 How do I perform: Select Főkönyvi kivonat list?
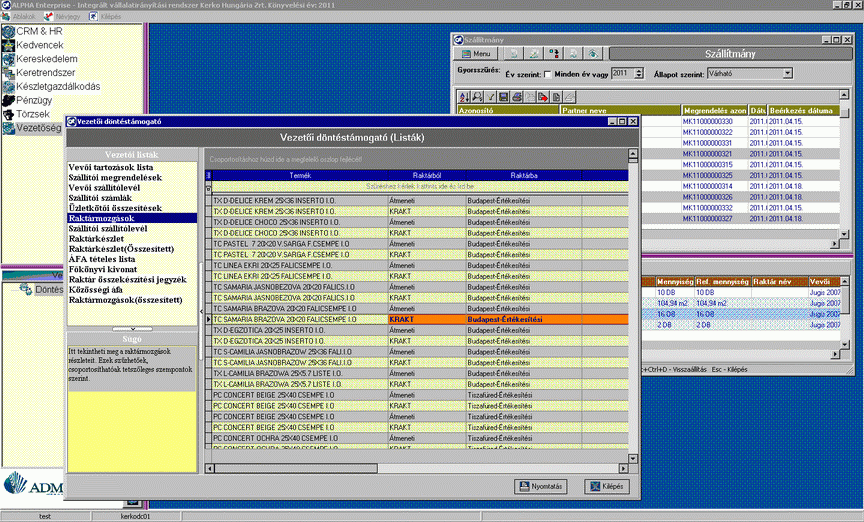coord(102,269)
